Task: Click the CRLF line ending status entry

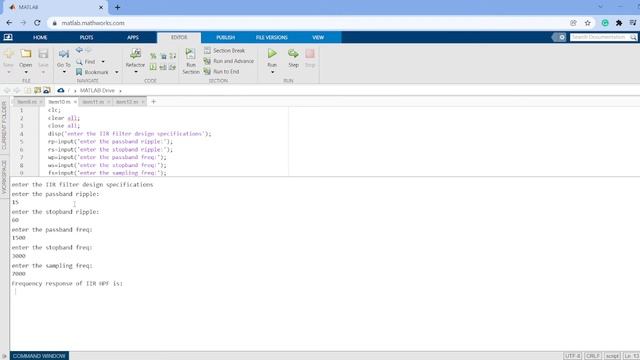Action: (x=593, y=356)
